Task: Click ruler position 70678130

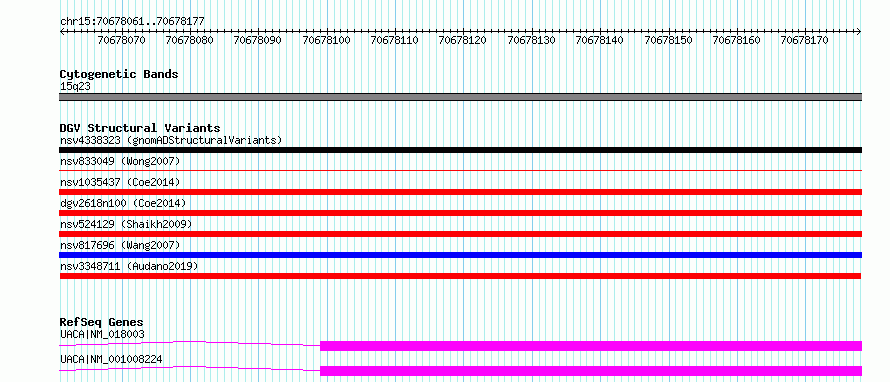Action: [531, 40]
